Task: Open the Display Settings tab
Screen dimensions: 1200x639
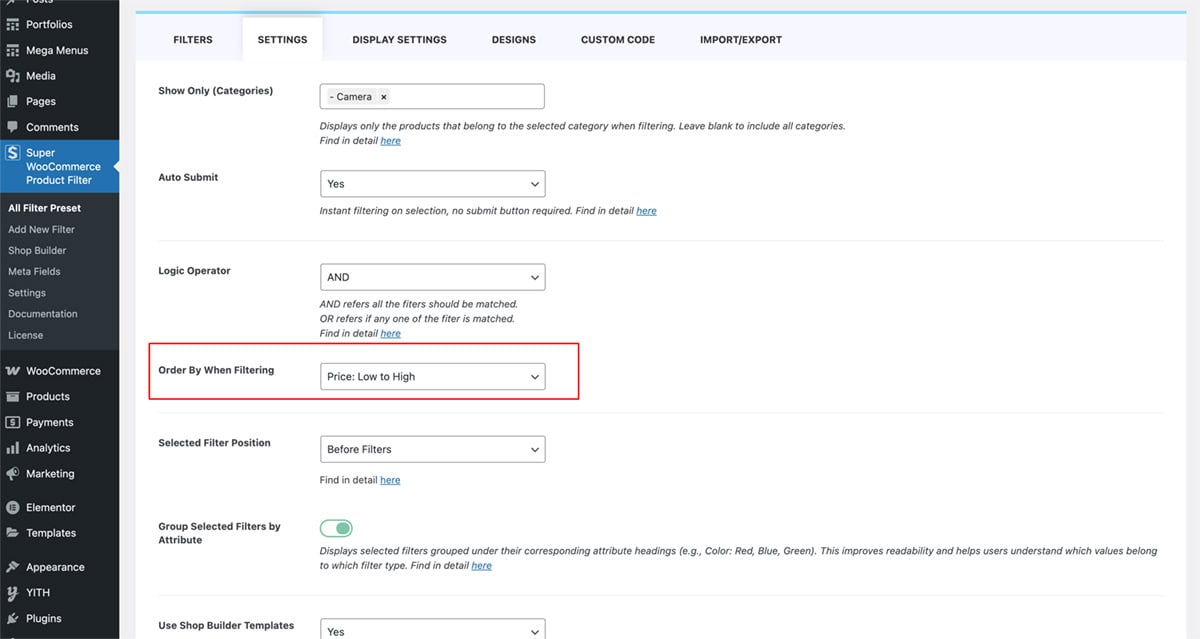Action: [x=399, y=40]
